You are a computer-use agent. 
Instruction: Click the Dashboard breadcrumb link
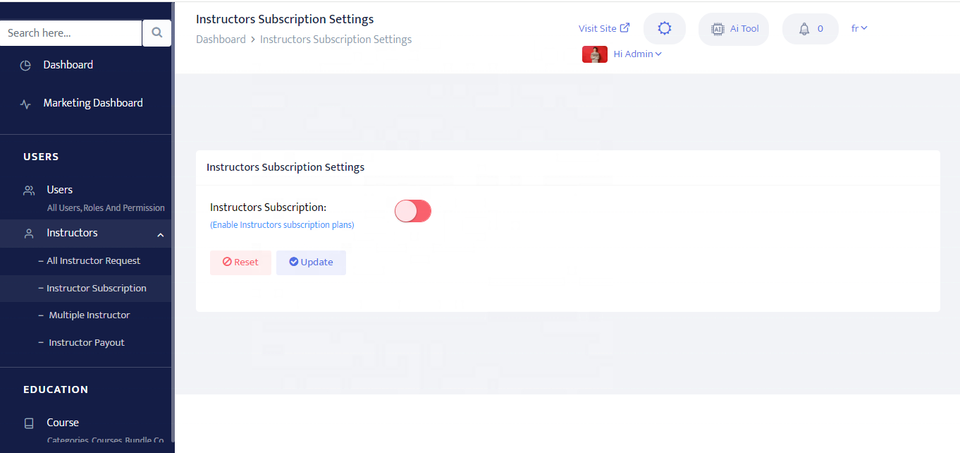click(220, 40)
